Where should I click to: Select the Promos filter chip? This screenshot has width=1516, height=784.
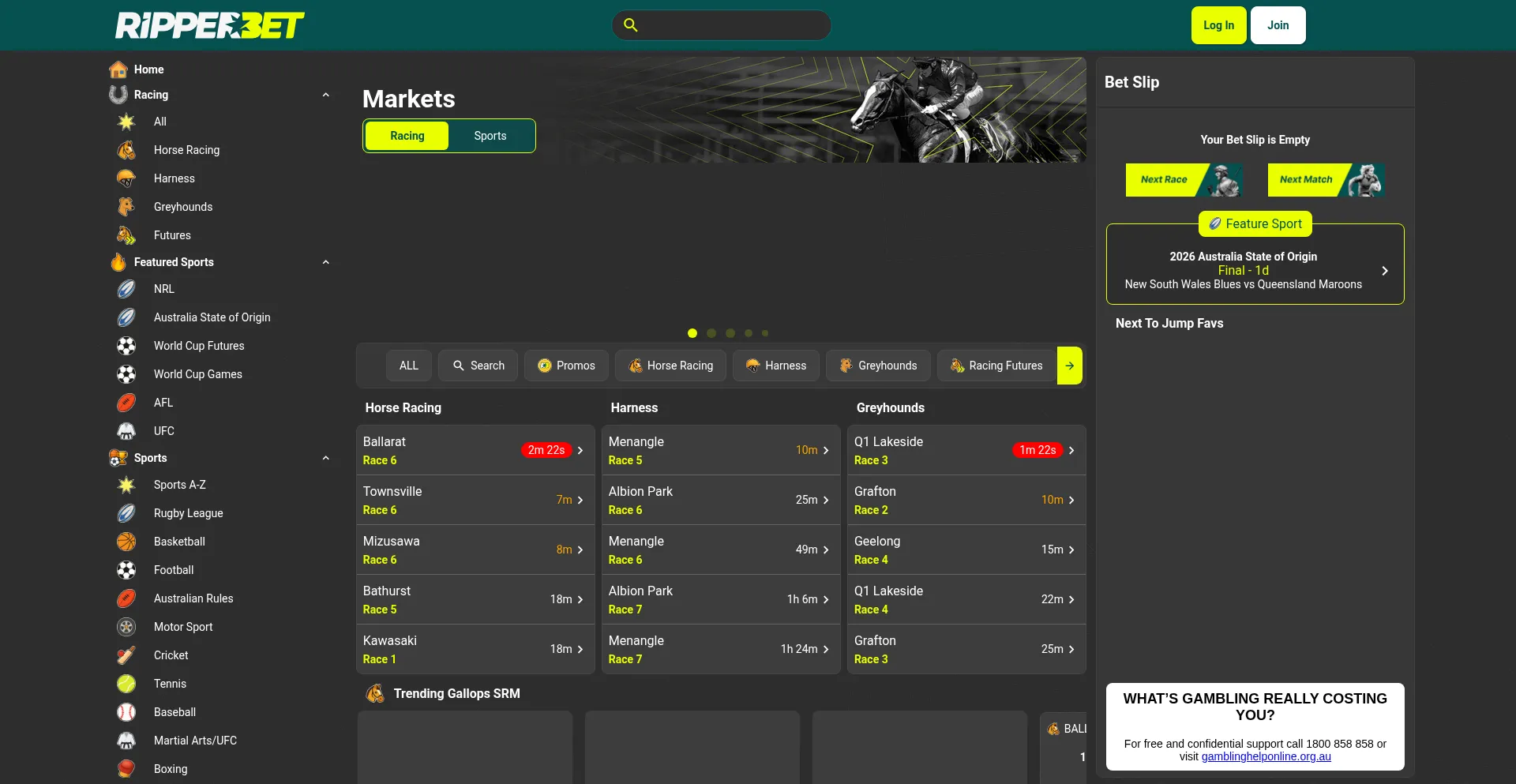pyautogui.click(x=566, y=366)
